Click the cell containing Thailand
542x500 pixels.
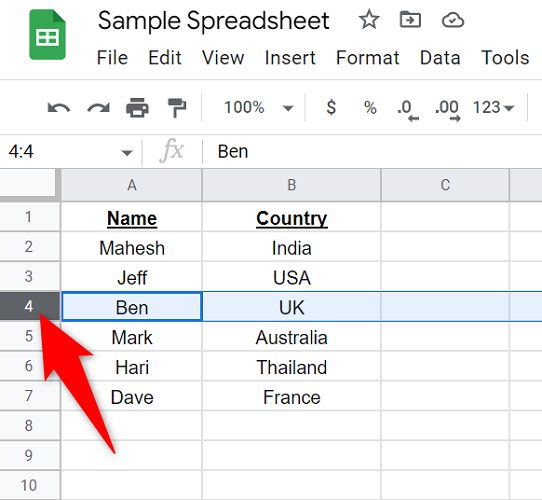coord(291,366)
